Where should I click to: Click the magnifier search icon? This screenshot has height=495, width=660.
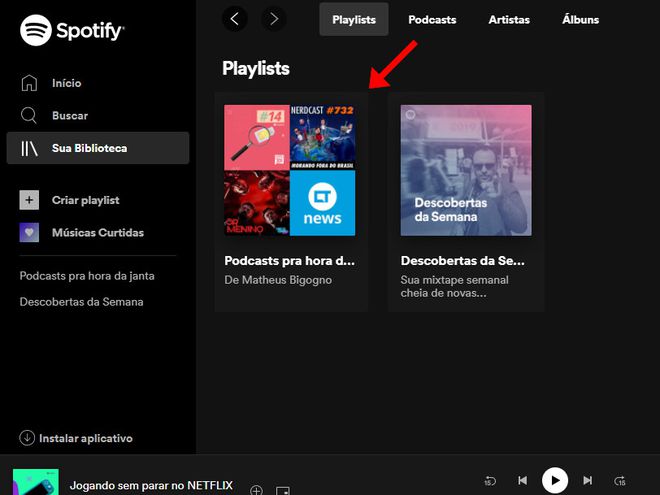(29, 115)
